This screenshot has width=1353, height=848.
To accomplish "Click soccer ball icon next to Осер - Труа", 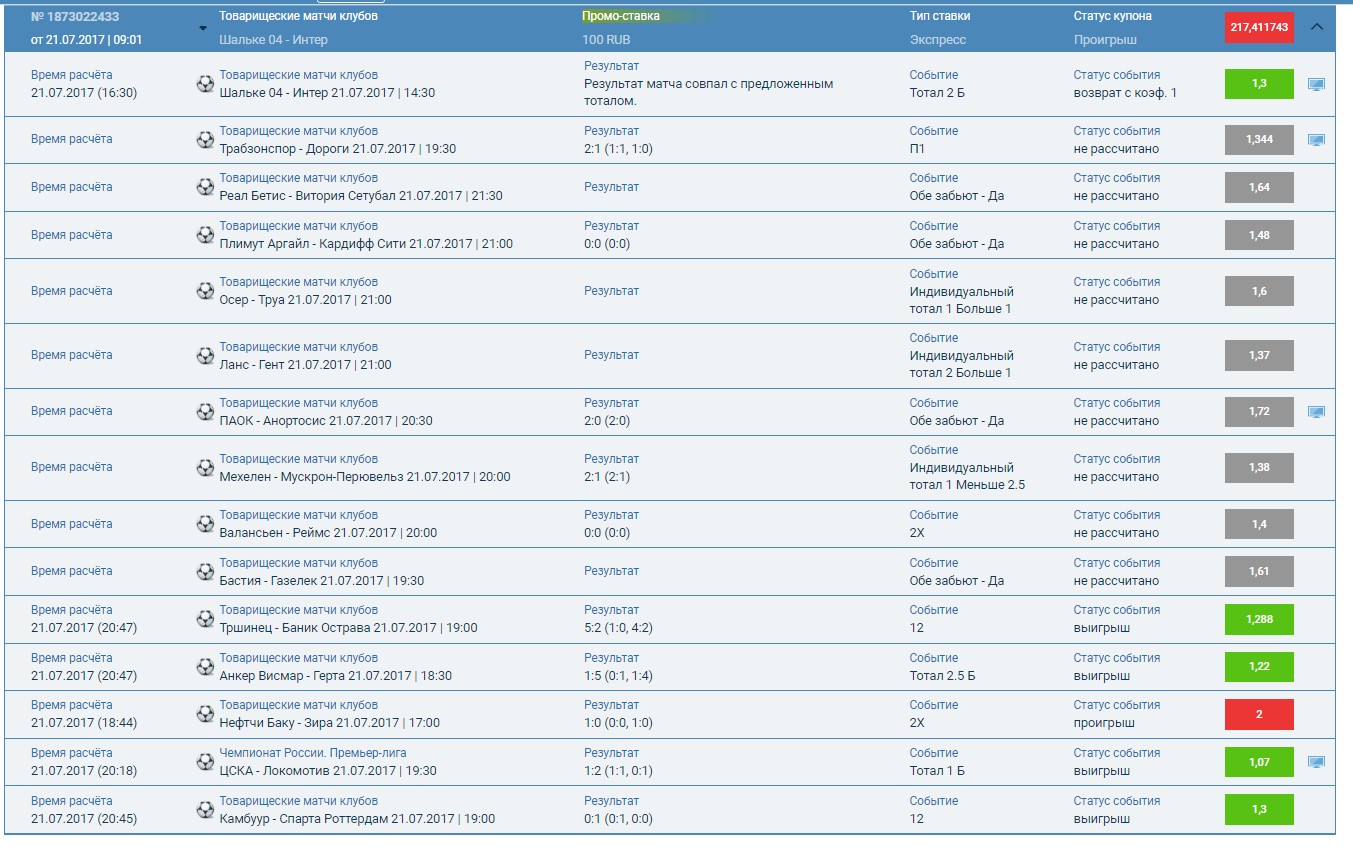I will click(205, 291).
